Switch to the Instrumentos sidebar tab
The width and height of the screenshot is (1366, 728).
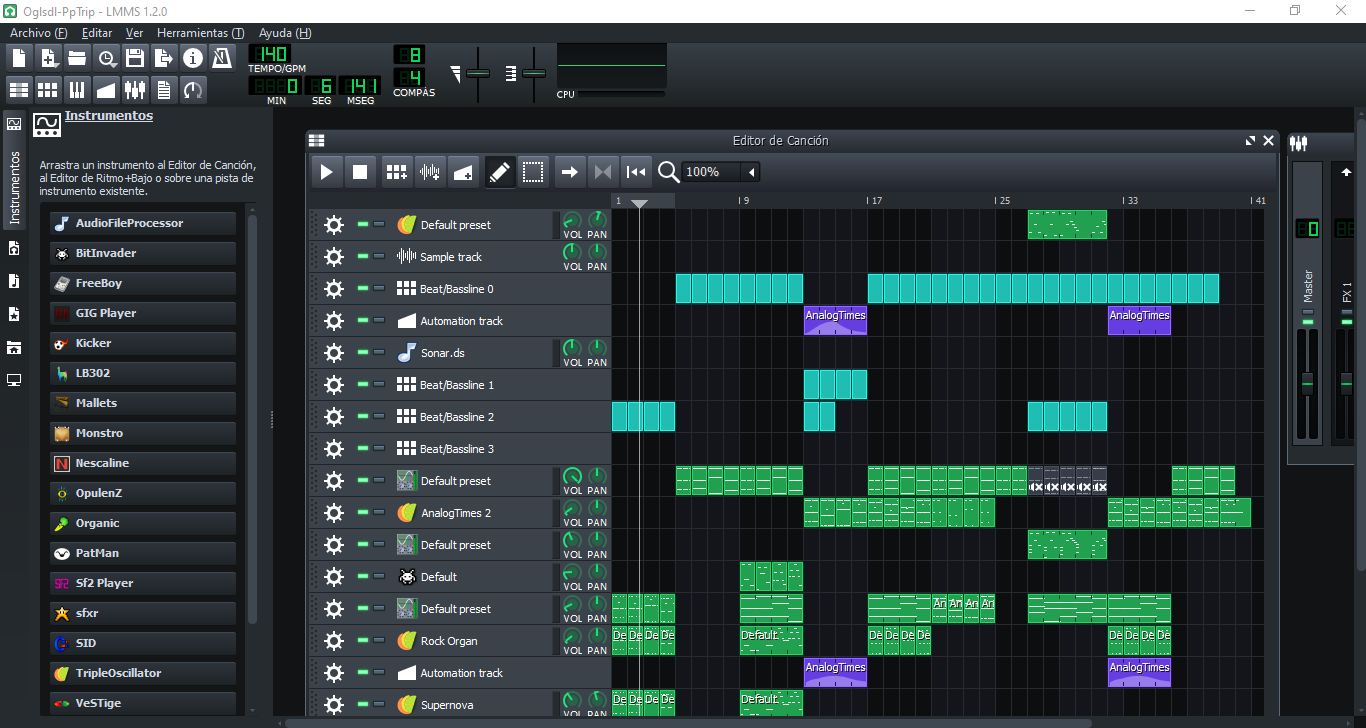coord(14,170)
